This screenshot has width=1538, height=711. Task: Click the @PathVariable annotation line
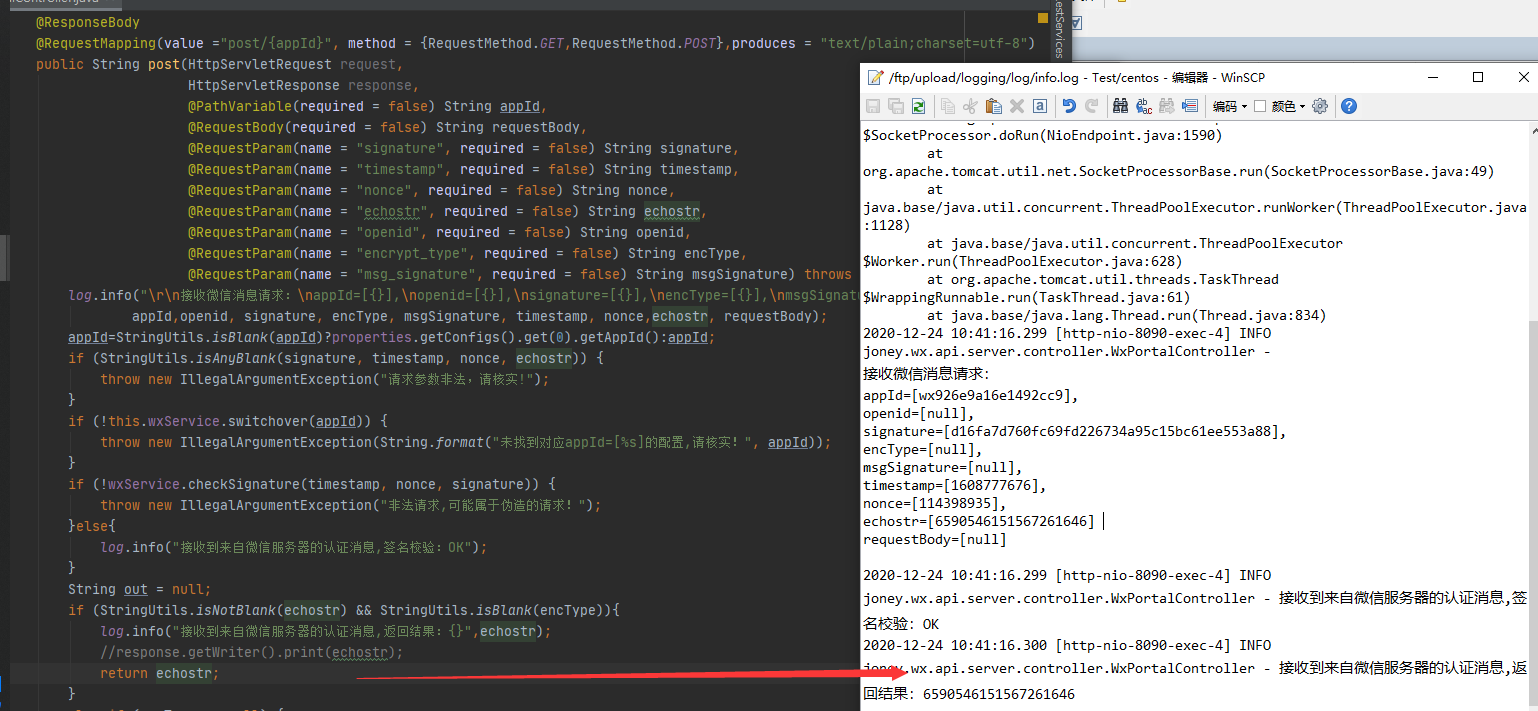(x=368, y=106)
